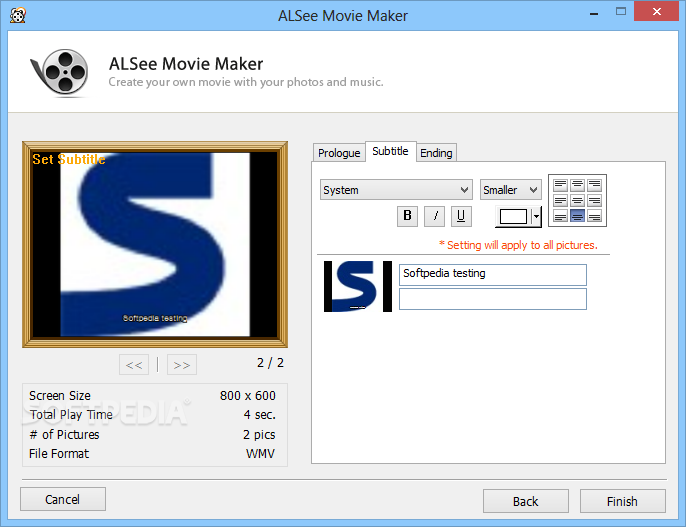Open the Smaller font size dropdown

pos(511,190)
